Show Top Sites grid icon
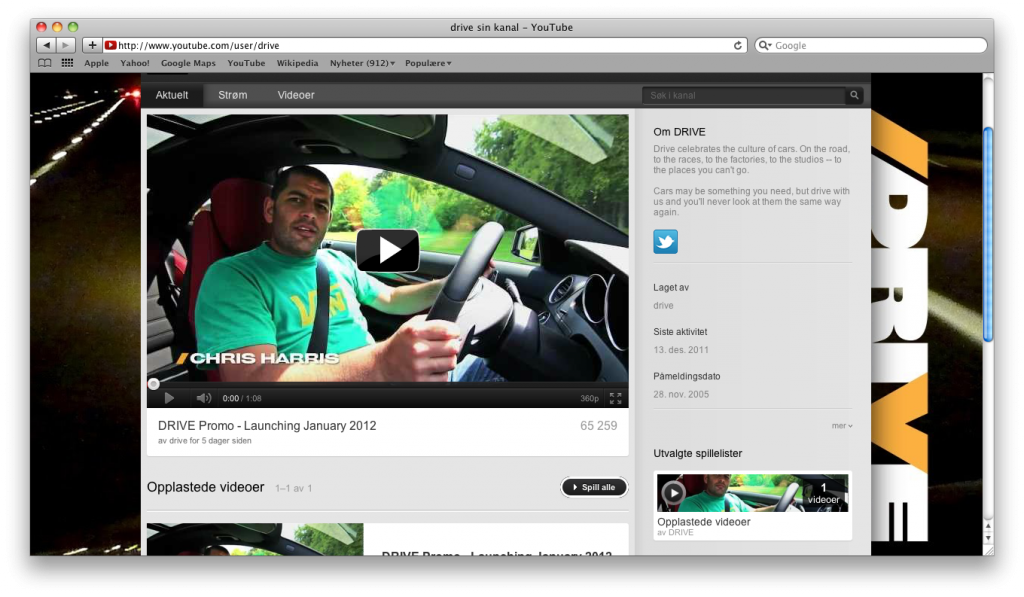Viewport: 1024px width, 597px height. (x=67, y=63)
